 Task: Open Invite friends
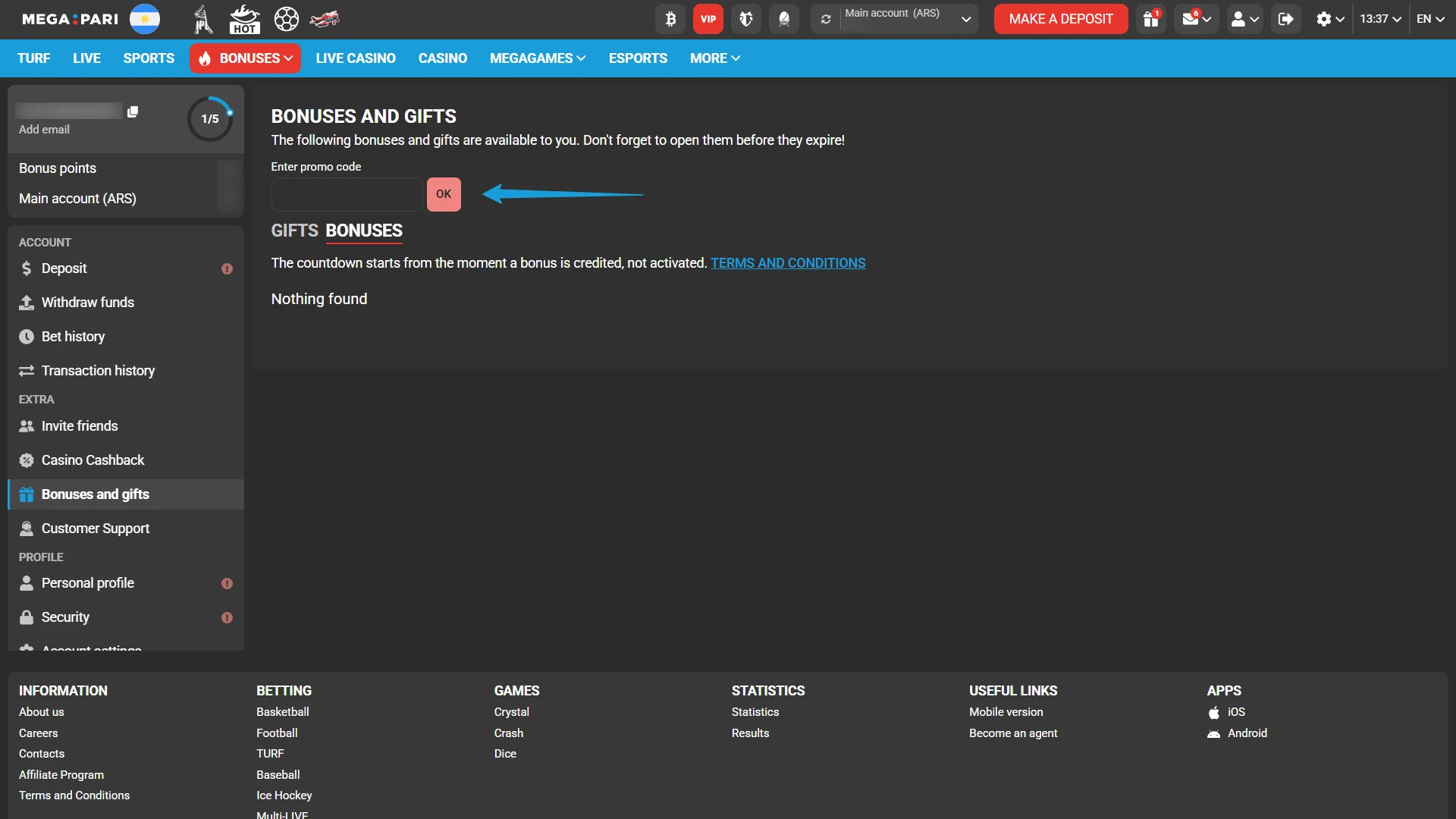click(126, 426)
